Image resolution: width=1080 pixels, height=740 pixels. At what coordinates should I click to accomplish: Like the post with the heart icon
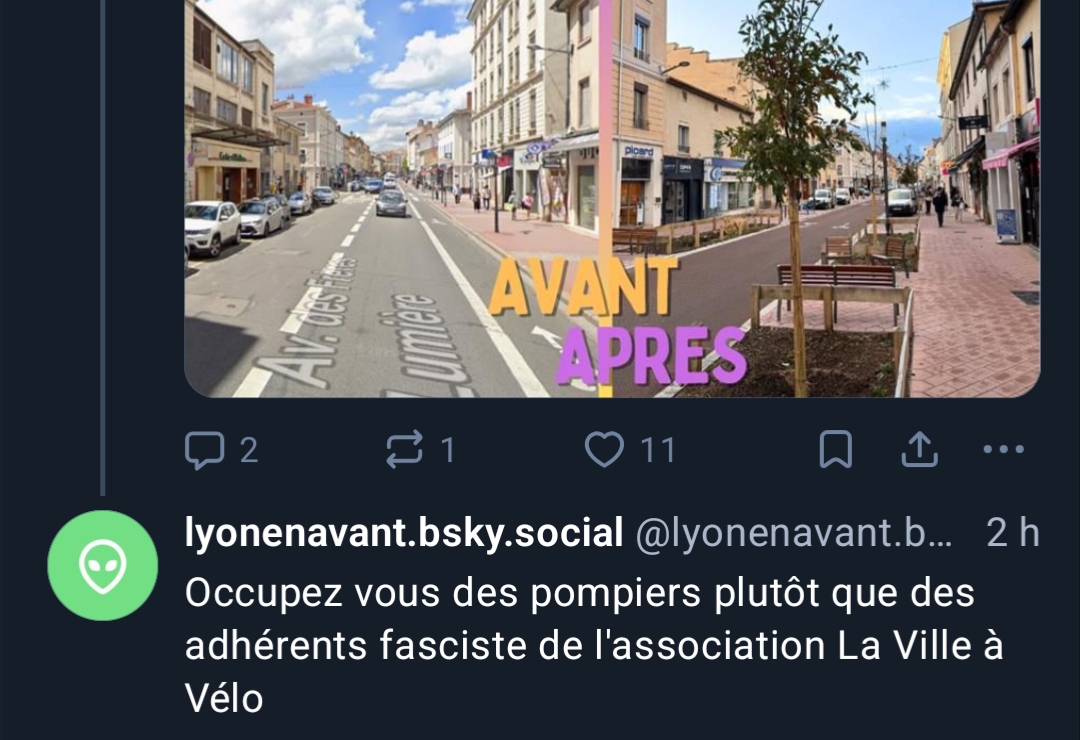coord(604,449)
